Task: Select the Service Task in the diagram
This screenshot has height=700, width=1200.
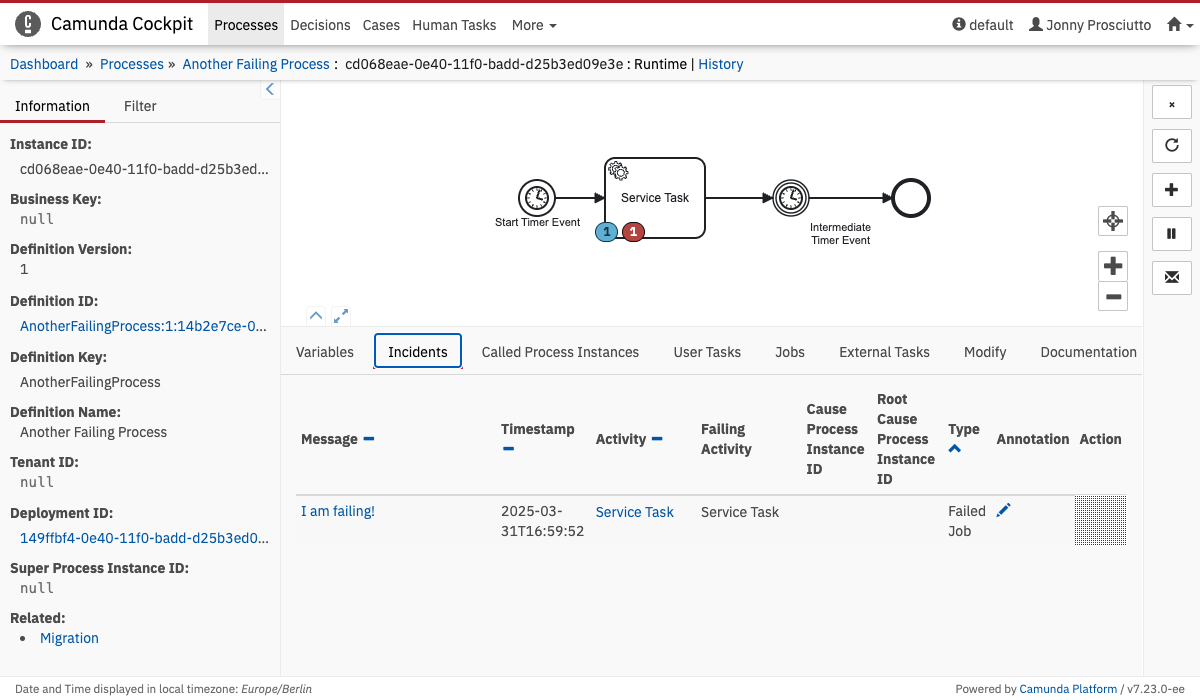Action: coord(655,198)
